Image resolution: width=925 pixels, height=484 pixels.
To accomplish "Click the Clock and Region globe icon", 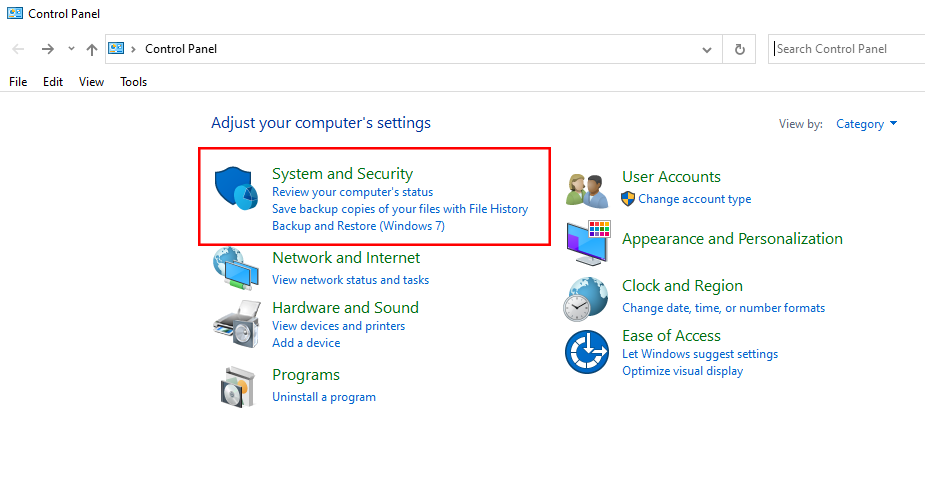I will tap(587, 297).
